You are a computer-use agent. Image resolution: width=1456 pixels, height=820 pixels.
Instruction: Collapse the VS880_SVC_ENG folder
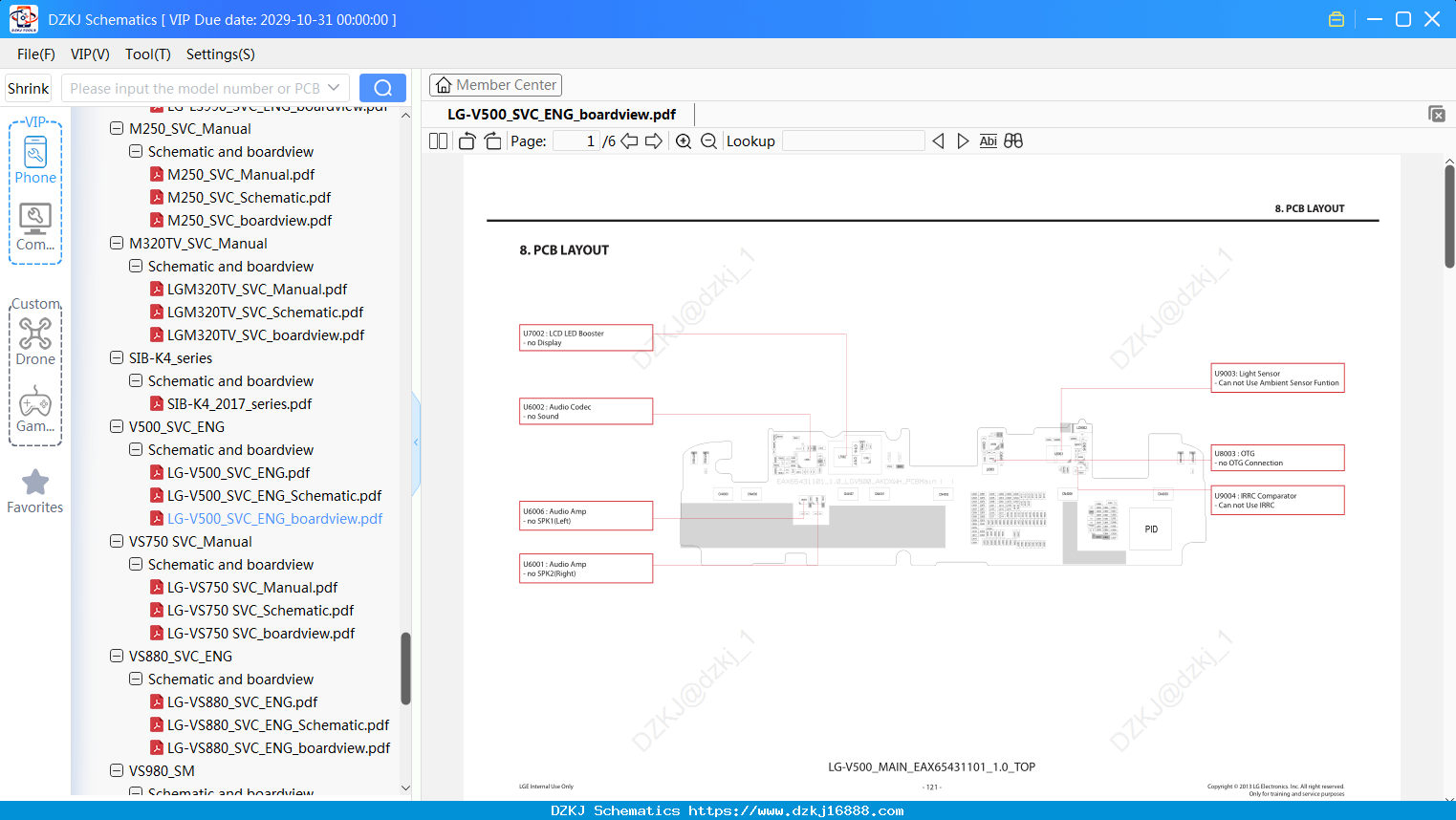pyautogui.click(x=117, y=656)
